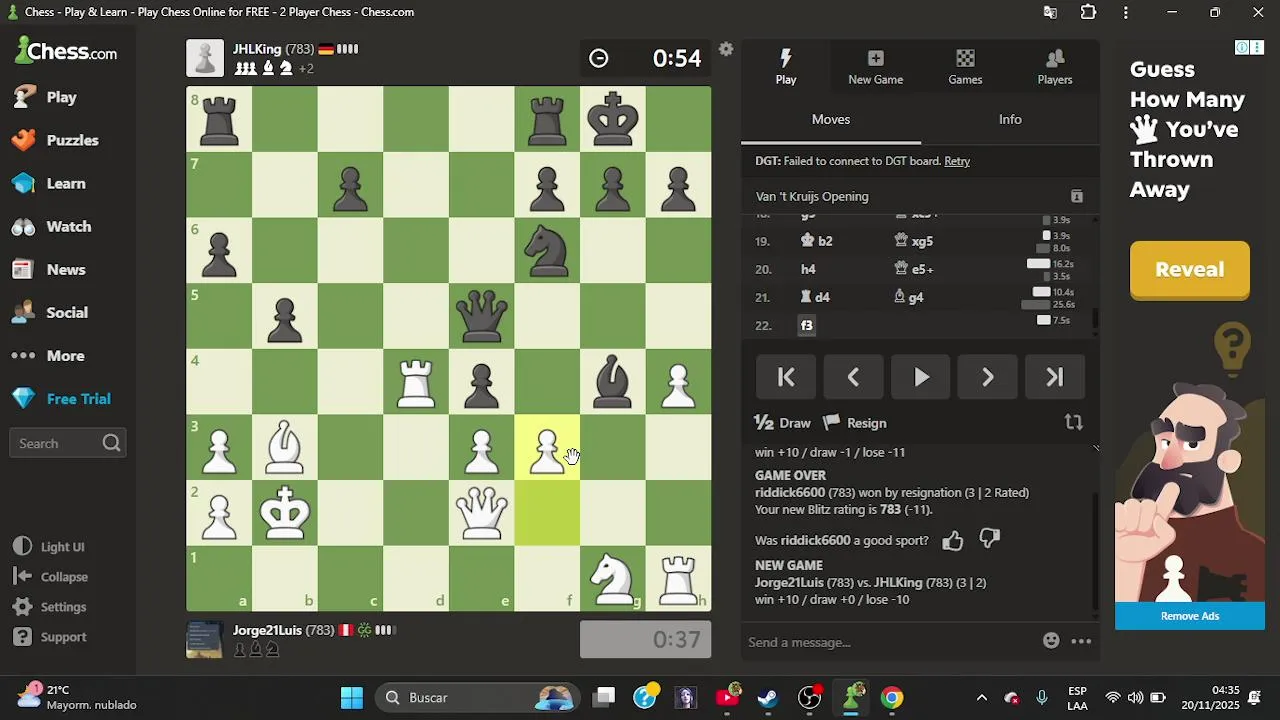Image resolution: width=1280 pixels, height=720 pixels.
Task: Switch to the Moves tab
Action: 830,119
